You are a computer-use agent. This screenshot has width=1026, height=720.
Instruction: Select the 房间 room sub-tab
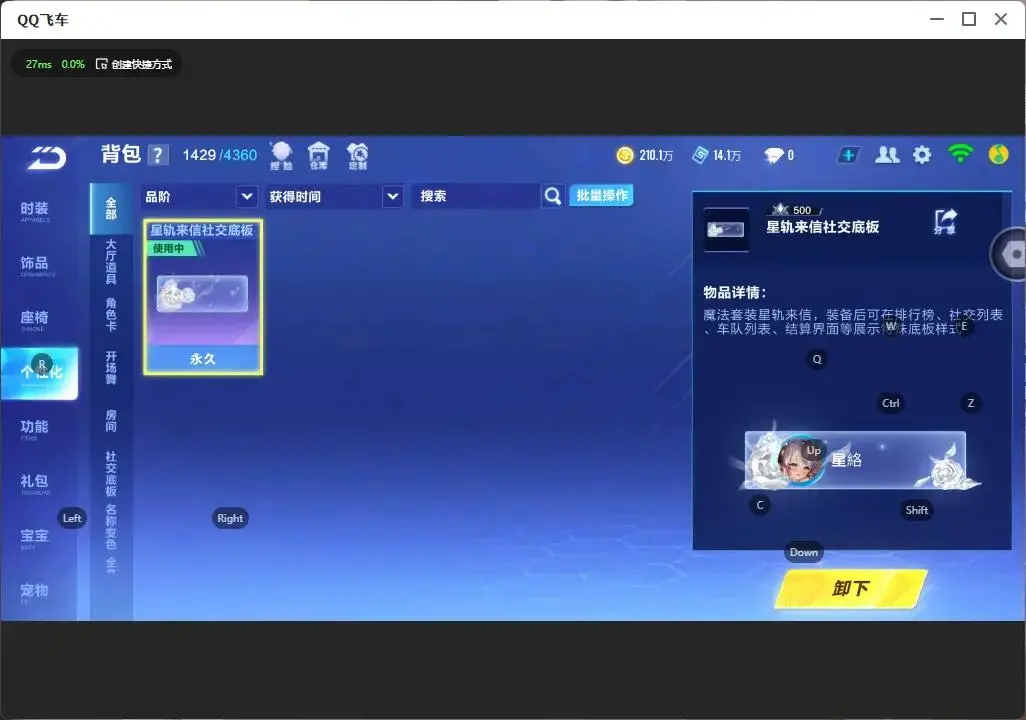pos(111,421)
